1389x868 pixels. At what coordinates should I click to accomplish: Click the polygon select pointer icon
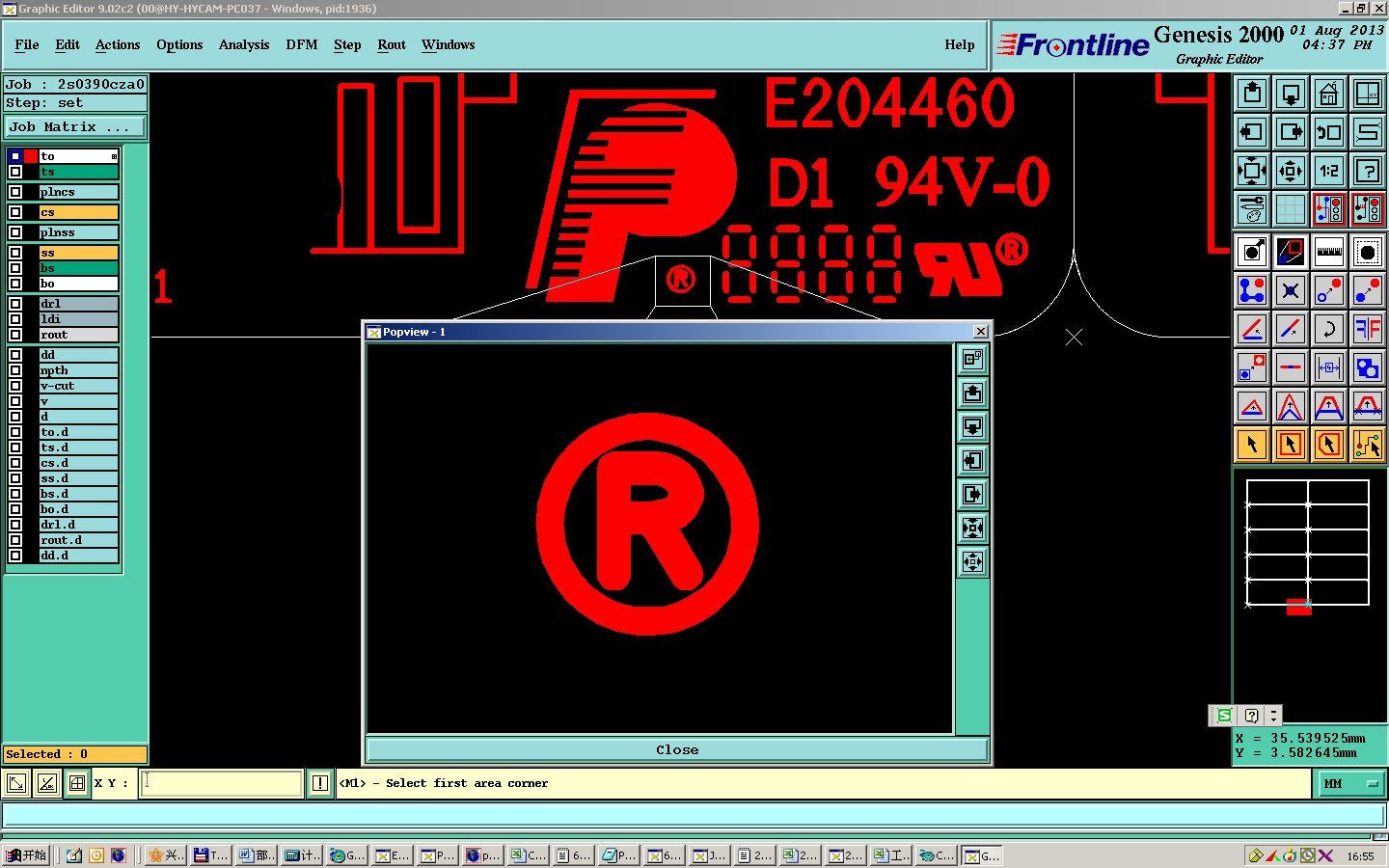tap(1329, 445)
